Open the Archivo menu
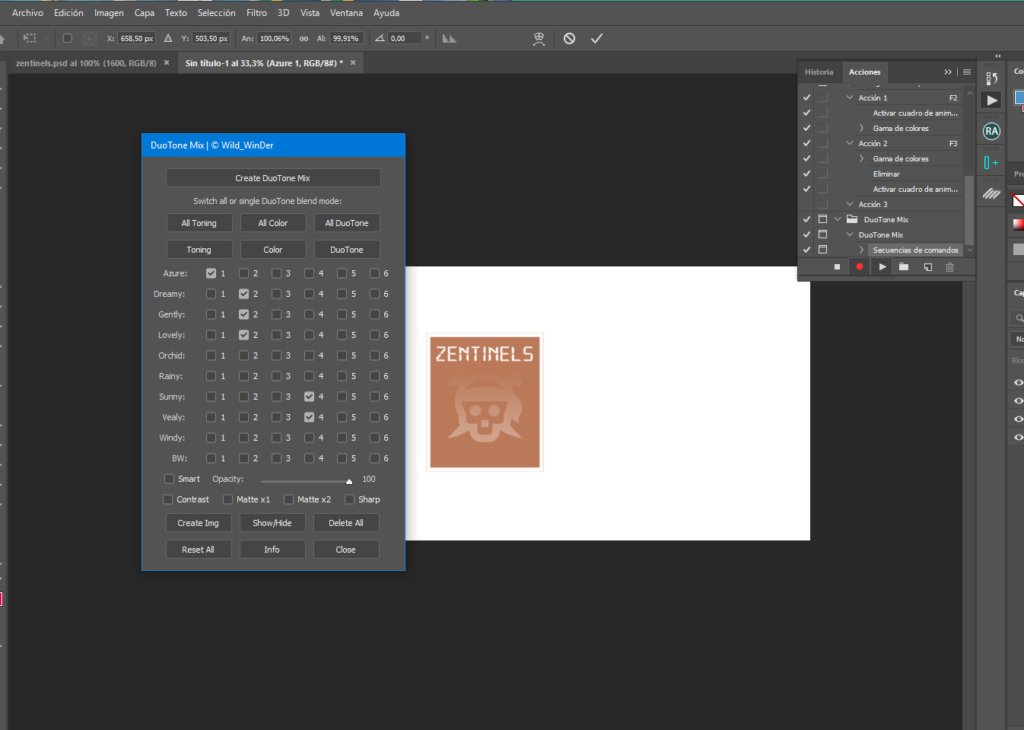This screenshot has width=1024, height=730. (27, 12)
